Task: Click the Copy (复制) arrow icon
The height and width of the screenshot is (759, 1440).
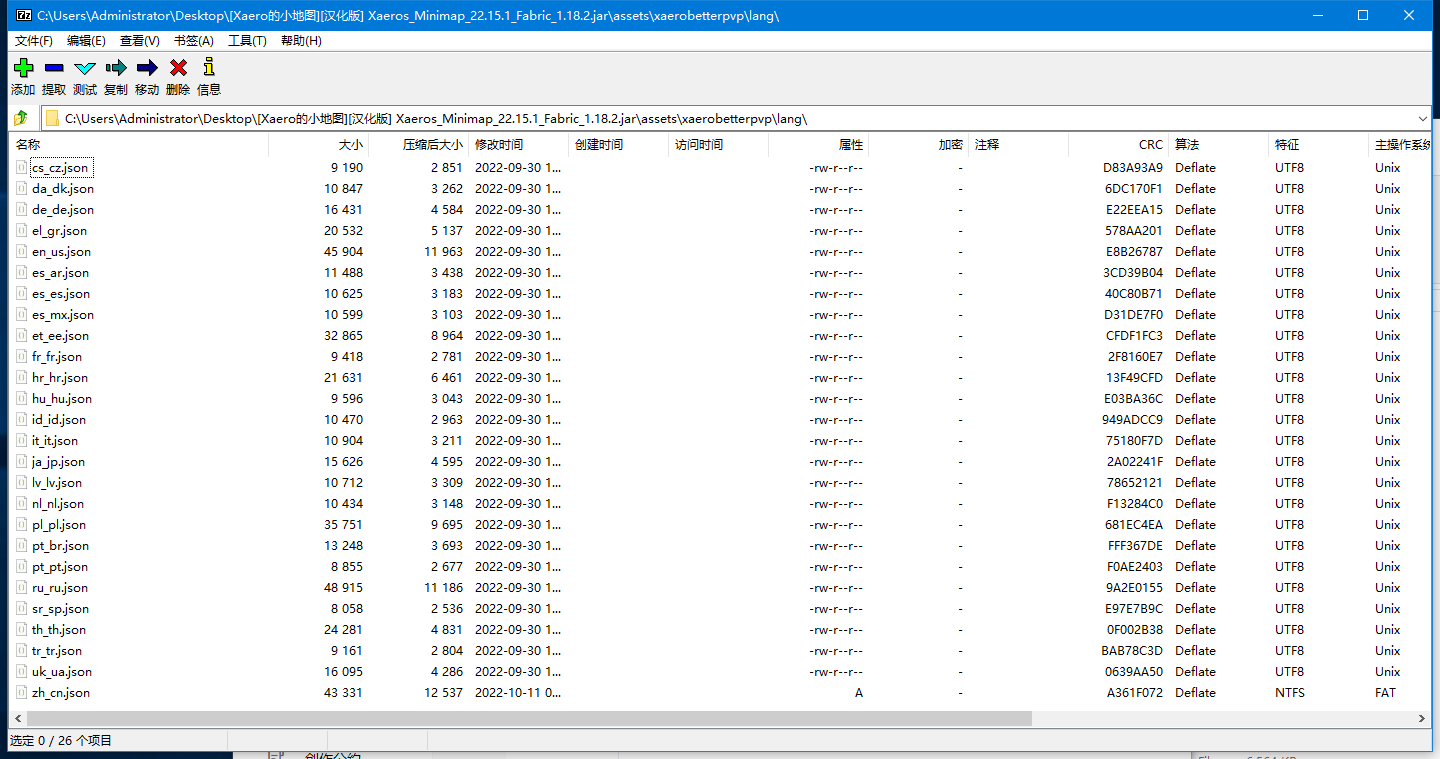Action: (x=116, y=68)
